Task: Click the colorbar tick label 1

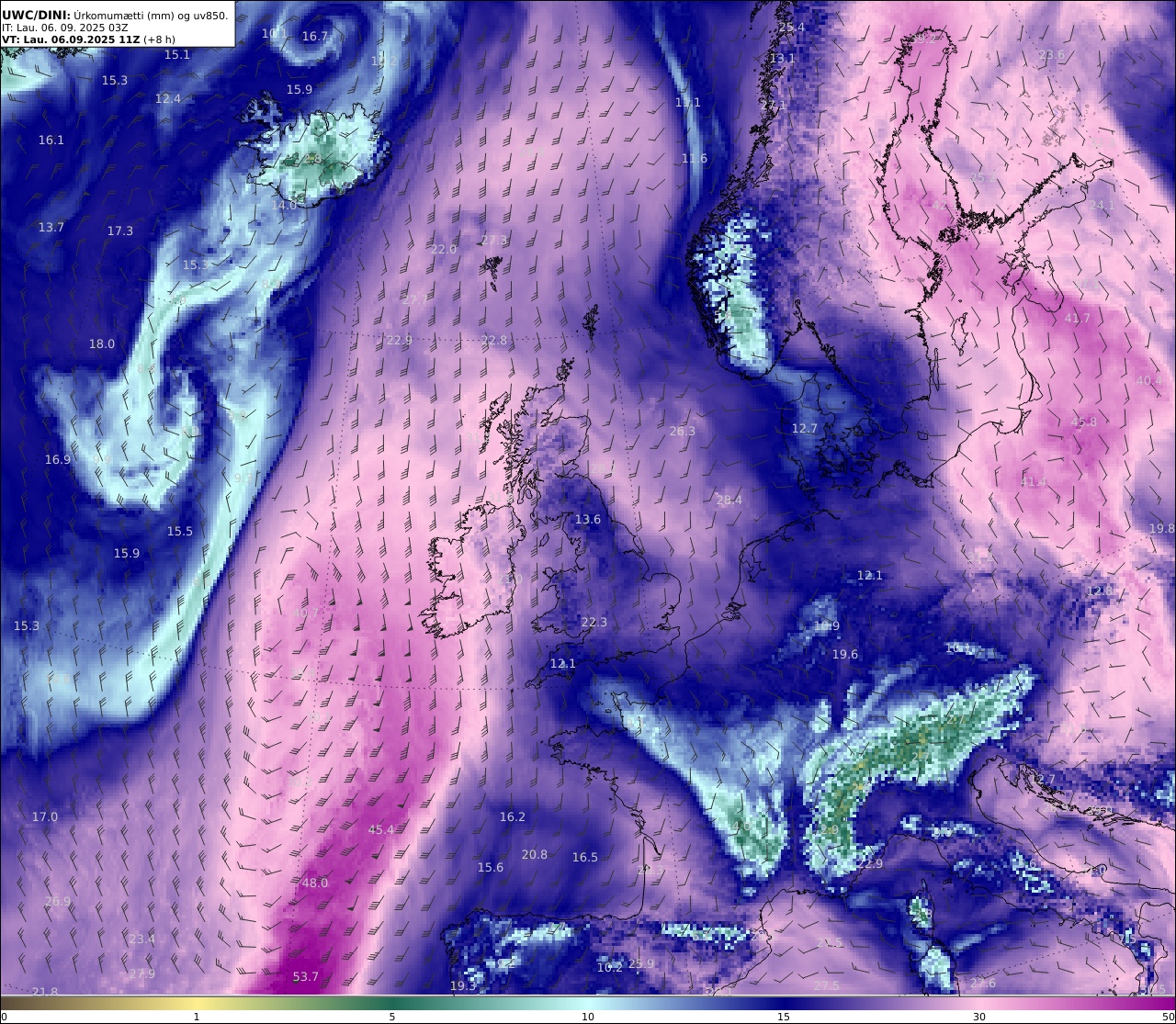Action: [197, 1017]
